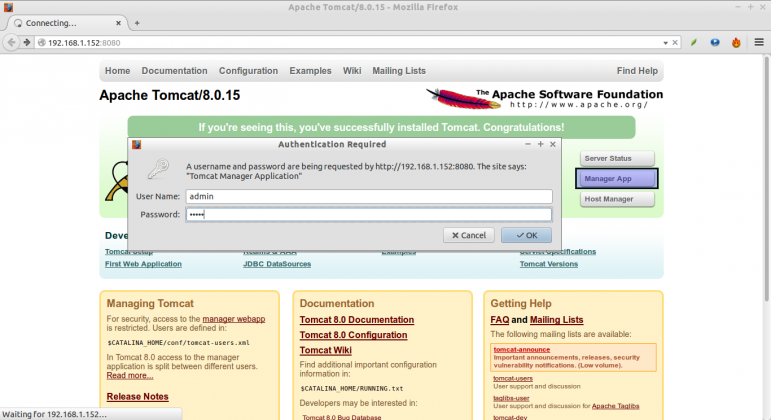Image resolution: width=771 pixels, height=420 pixels.
Task: Open Tomcat 8.0 Configuration link
Action: [354, 335]
